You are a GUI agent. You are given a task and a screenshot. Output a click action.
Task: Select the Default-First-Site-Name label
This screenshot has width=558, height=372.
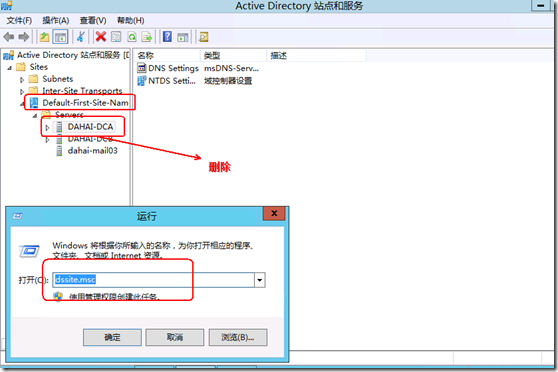85,103
